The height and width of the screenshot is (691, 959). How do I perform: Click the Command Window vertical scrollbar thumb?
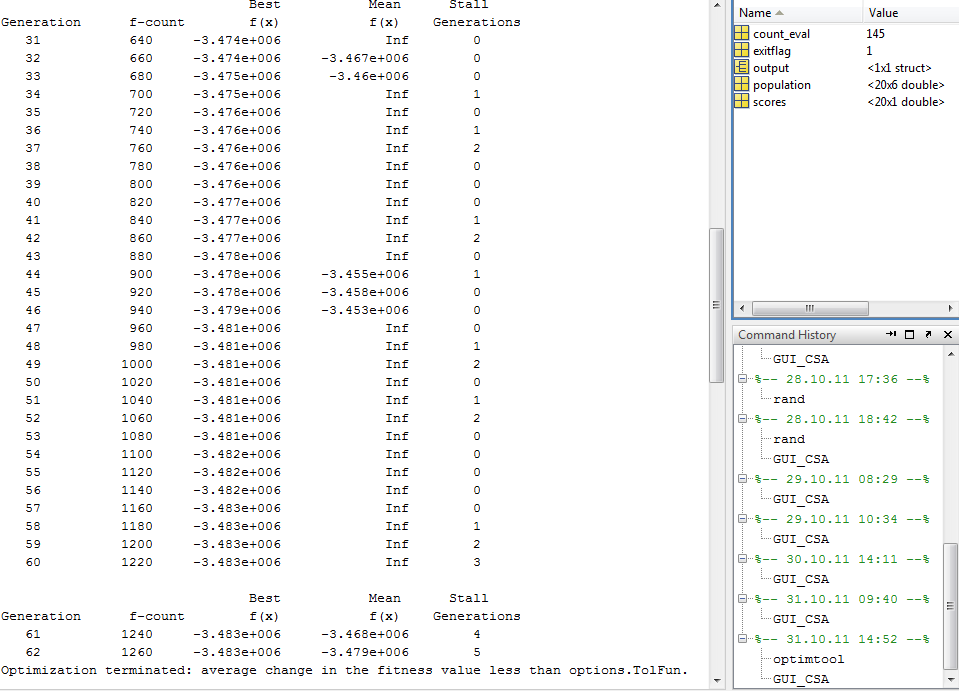pyautogui.click(x=716, y=305)
